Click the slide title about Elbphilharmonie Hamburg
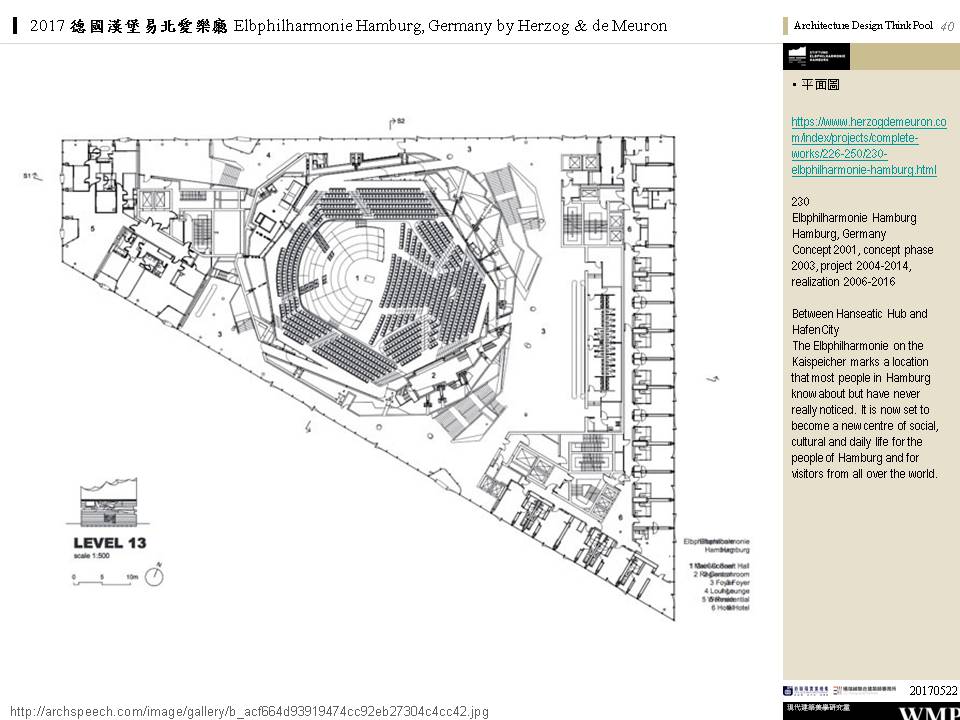Image resolution: width=960 pixels, height=720 pixels. pyautogui.click(x=348, y=26)
